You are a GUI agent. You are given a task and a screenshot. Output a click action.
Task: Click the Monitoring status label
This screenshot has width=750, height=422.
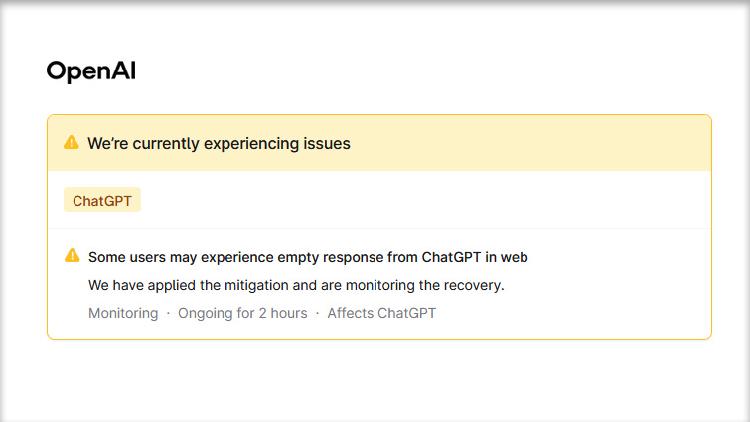(123, 313)
